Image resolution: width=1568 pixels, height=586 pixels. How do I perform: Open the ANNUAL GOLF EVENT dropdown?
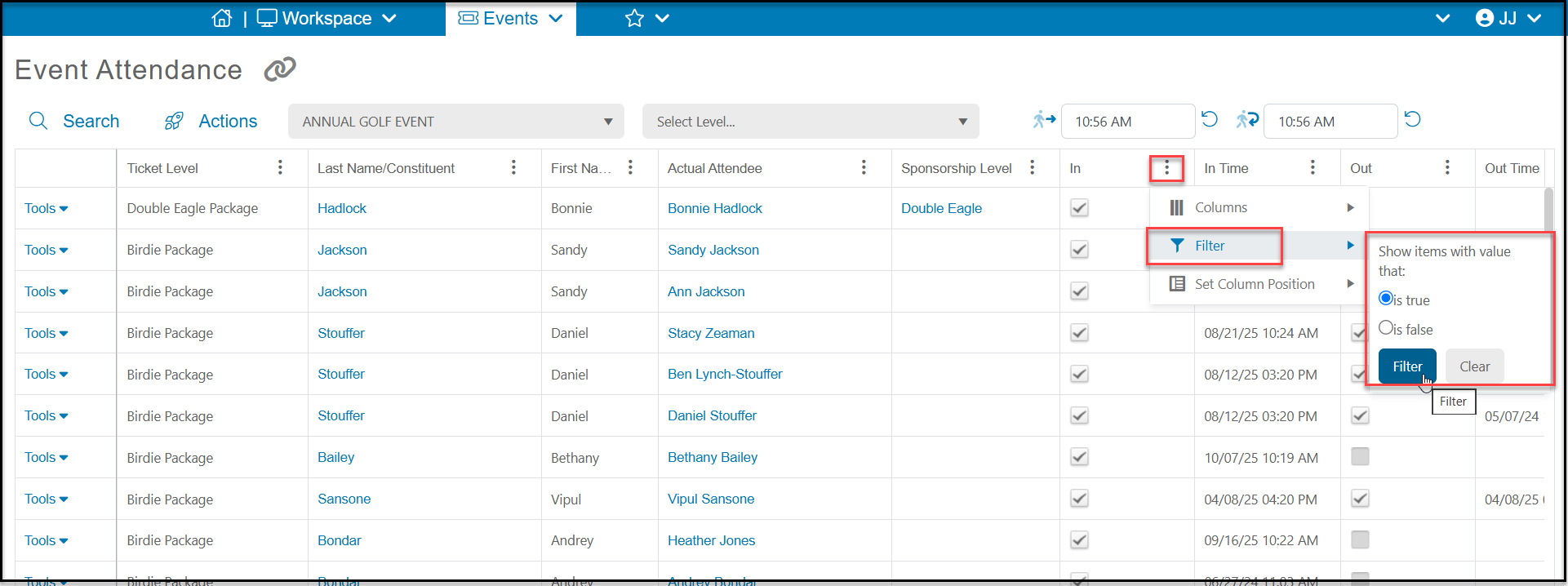[456, 122]
